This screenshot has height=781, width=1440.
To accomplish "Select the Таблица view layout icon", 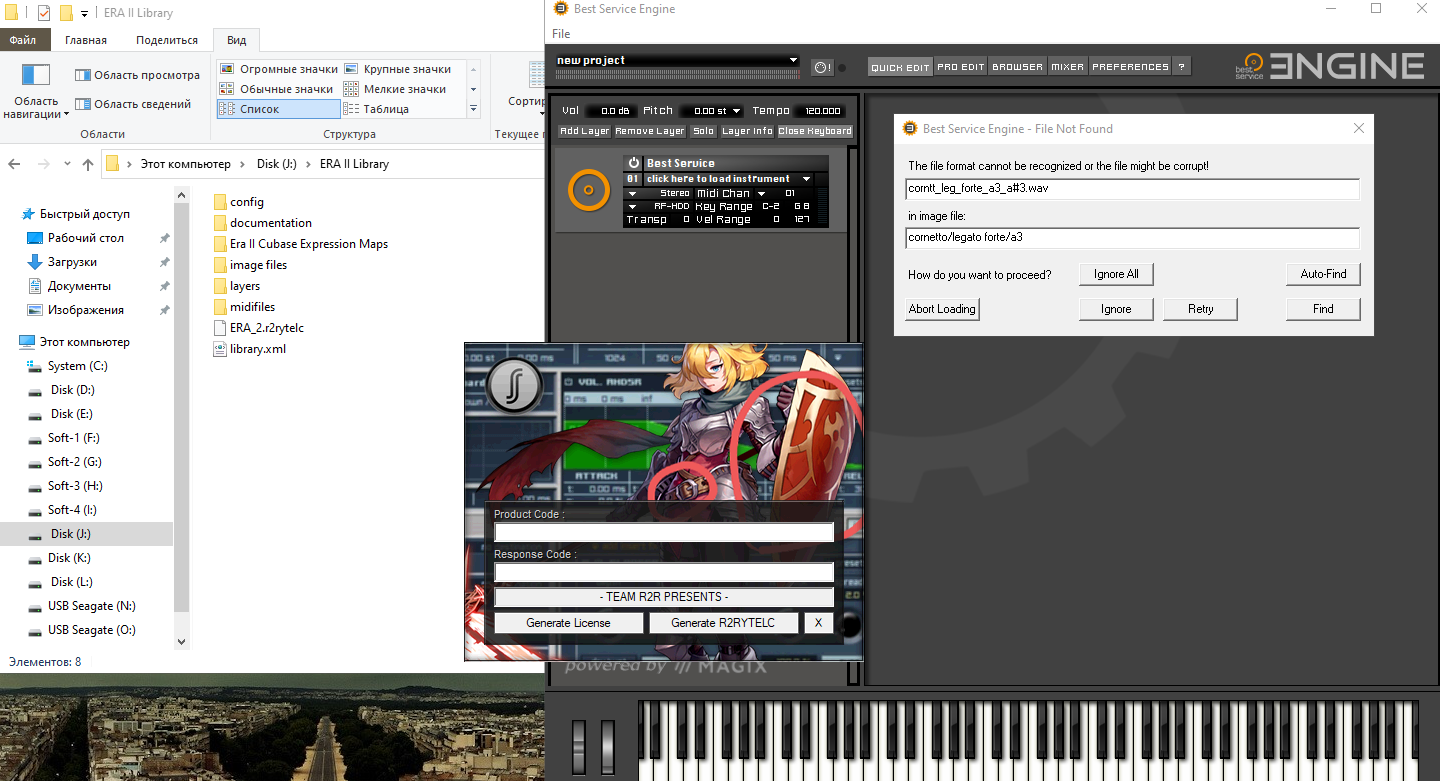I will click(x=350, y=109).
